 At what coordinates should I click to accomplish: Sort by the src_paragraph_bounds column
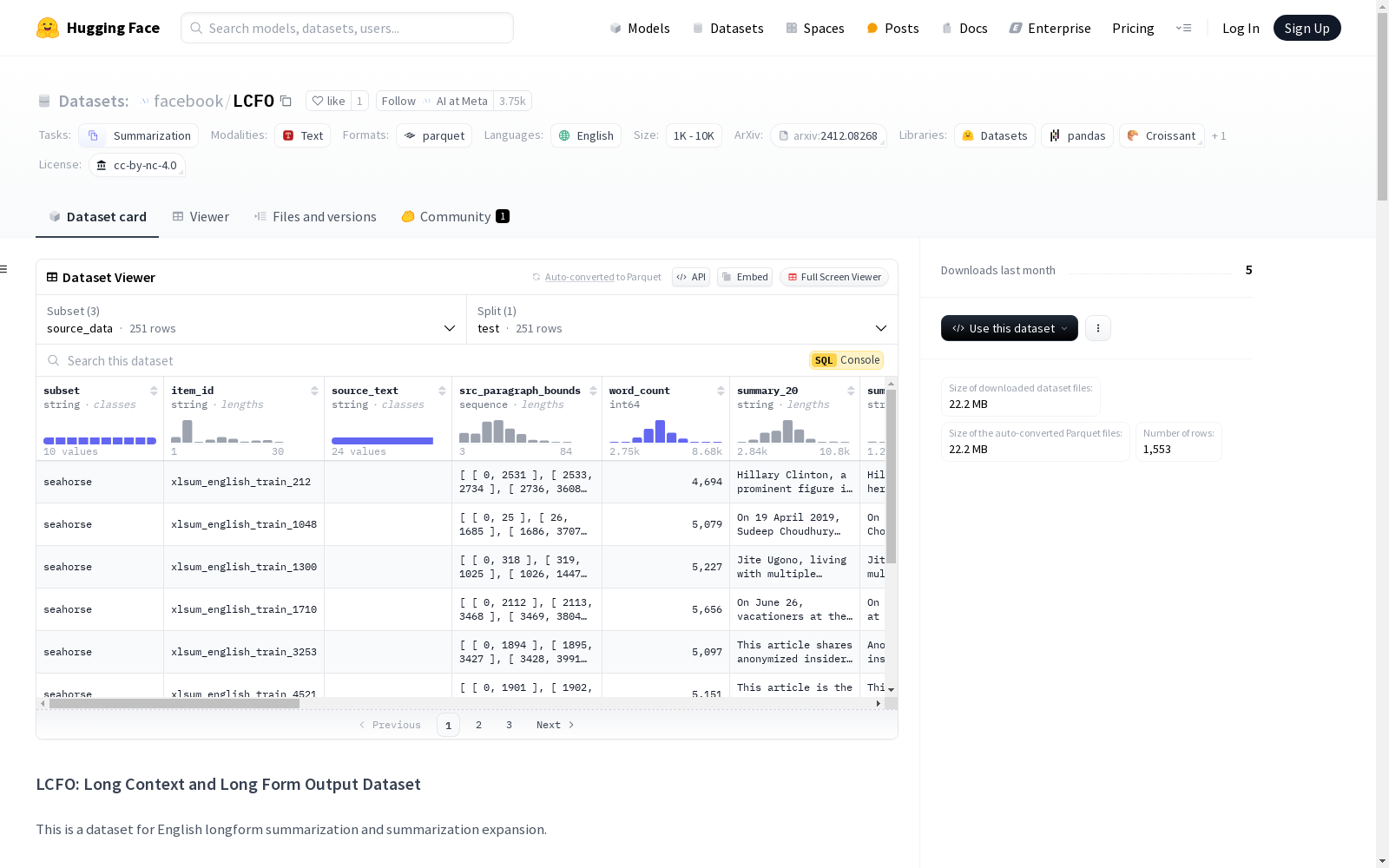pyautogui.click(x=593, y=391)
